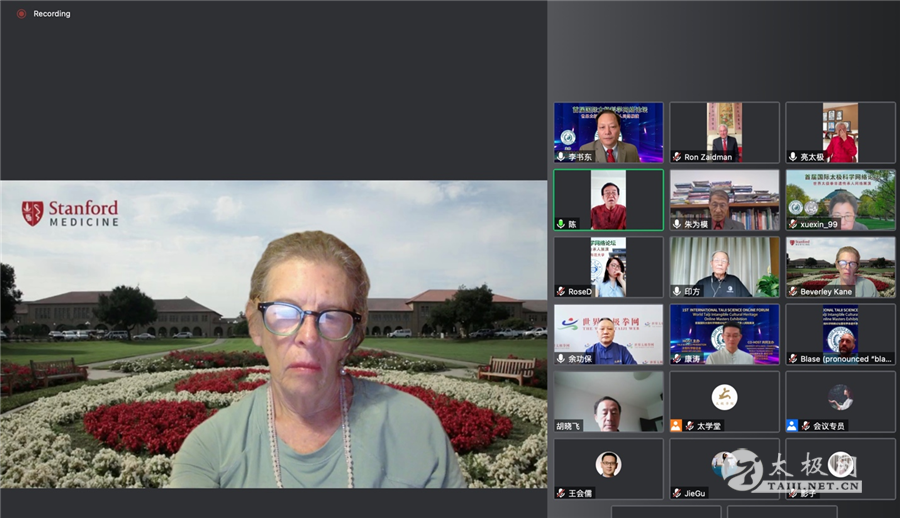The height and width of the screenshot is (518, 900).
Task: Click the green microphone icon next to 陈
Action: pos(561,224)
